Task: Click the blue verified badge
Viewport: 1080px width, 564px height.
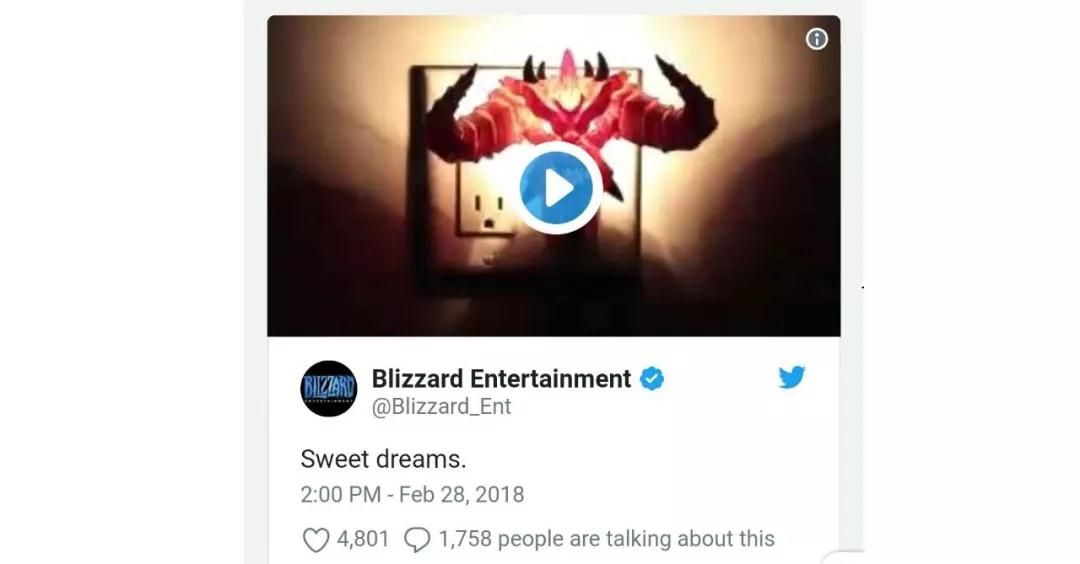Action: tap(652, 379)
